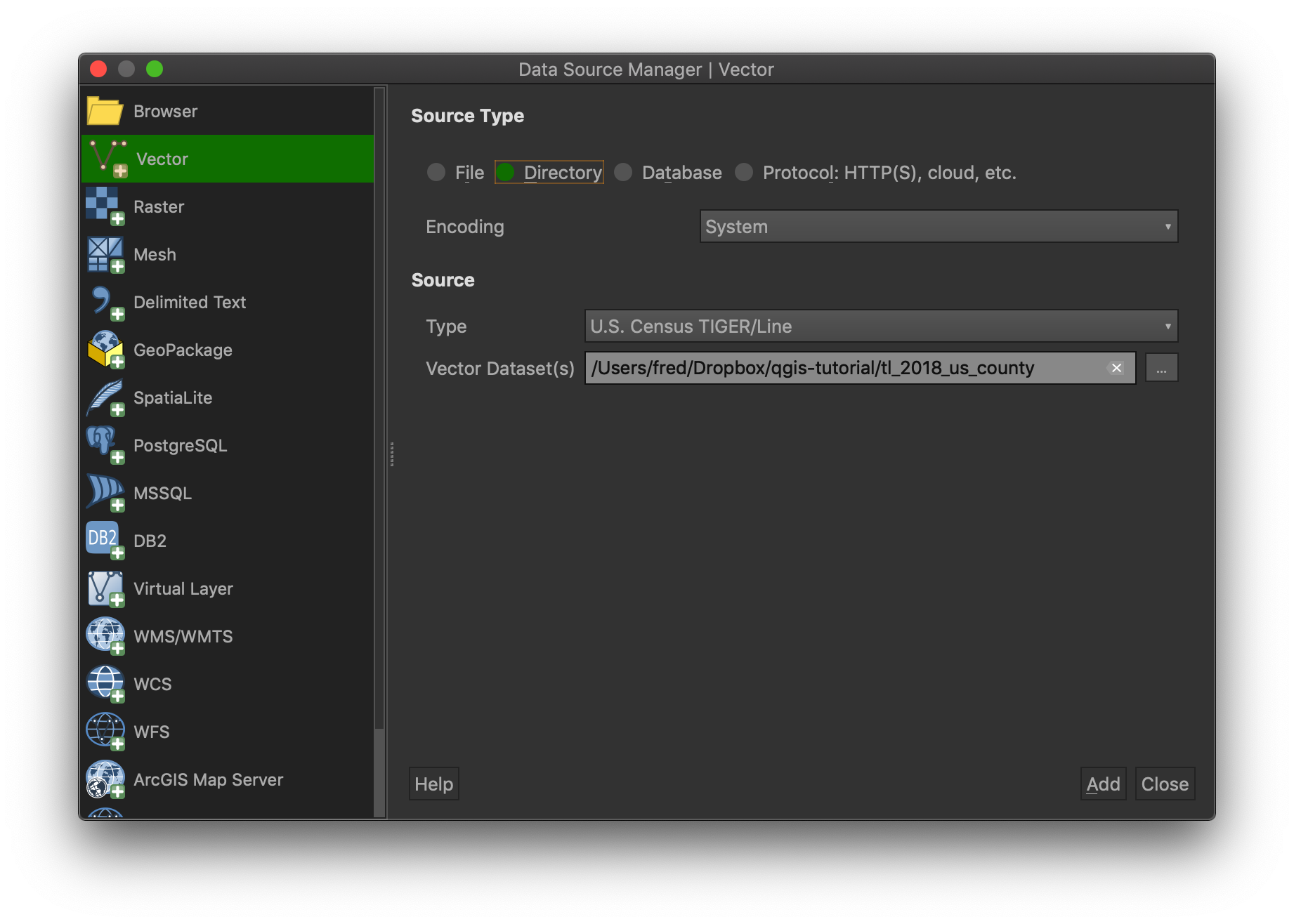Click the Mesh grid icon
1294x924 pixels.
(x=105, y=254)
